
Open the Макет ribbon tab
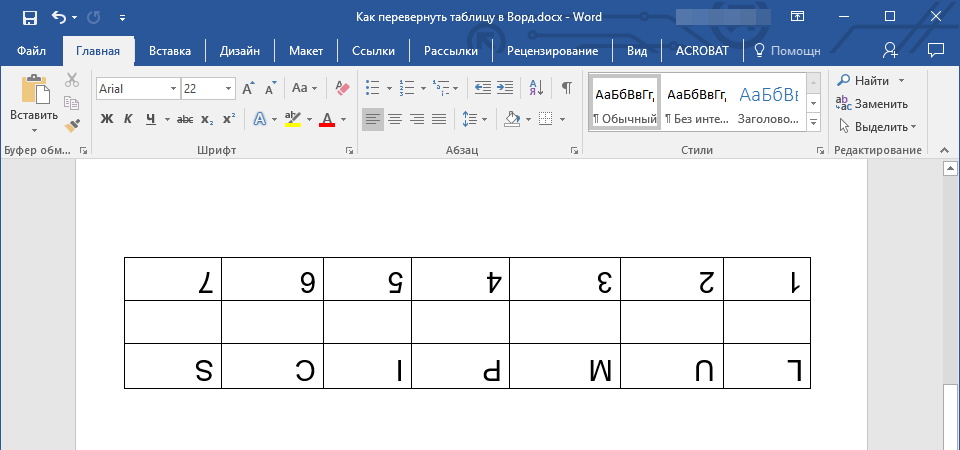(x=306, y=51)
